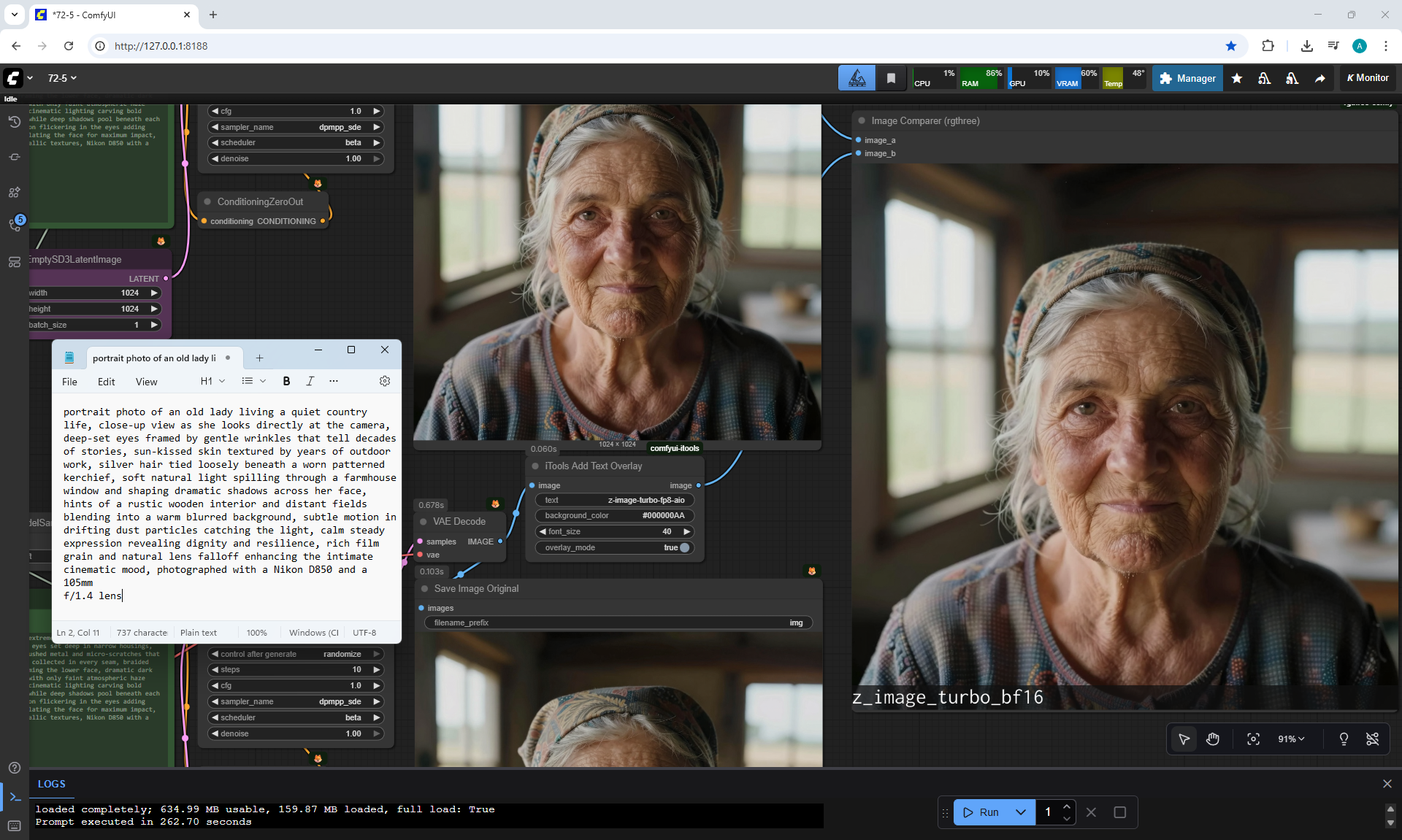Collapse the ConditioningZeroOut node dot
Viewport: 1402px width, 840px height.
click(x=208, y=201)
